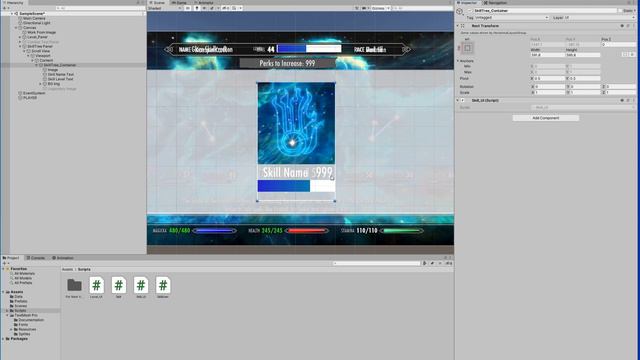
Task: Select EventSystem in the Hierarchy
Action: (x=32, y=93)
